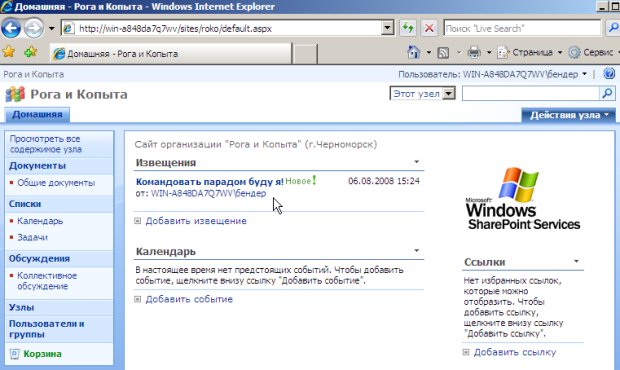The image size is (620, 370).
Task: Expand the Календарь web part menu arrow
Action: click(416, 251)
